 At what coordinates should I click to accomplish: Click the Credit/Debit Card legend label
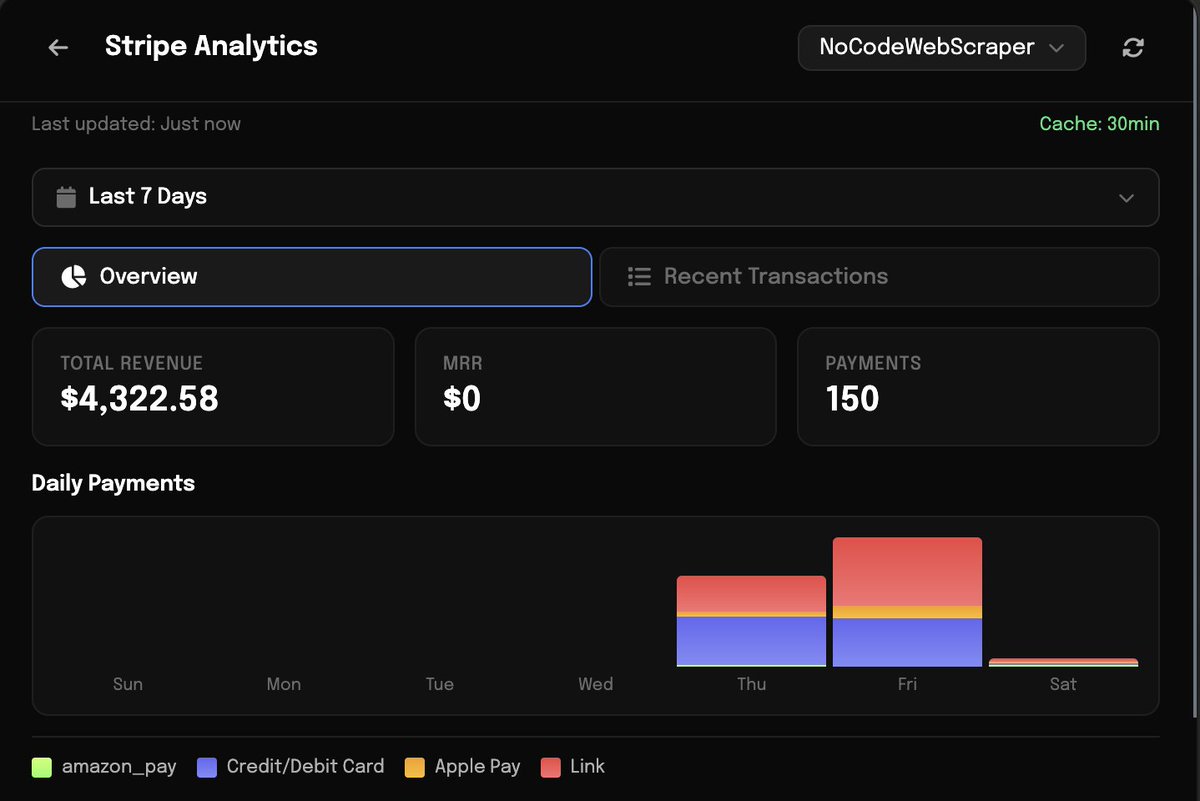pos(305,767)
